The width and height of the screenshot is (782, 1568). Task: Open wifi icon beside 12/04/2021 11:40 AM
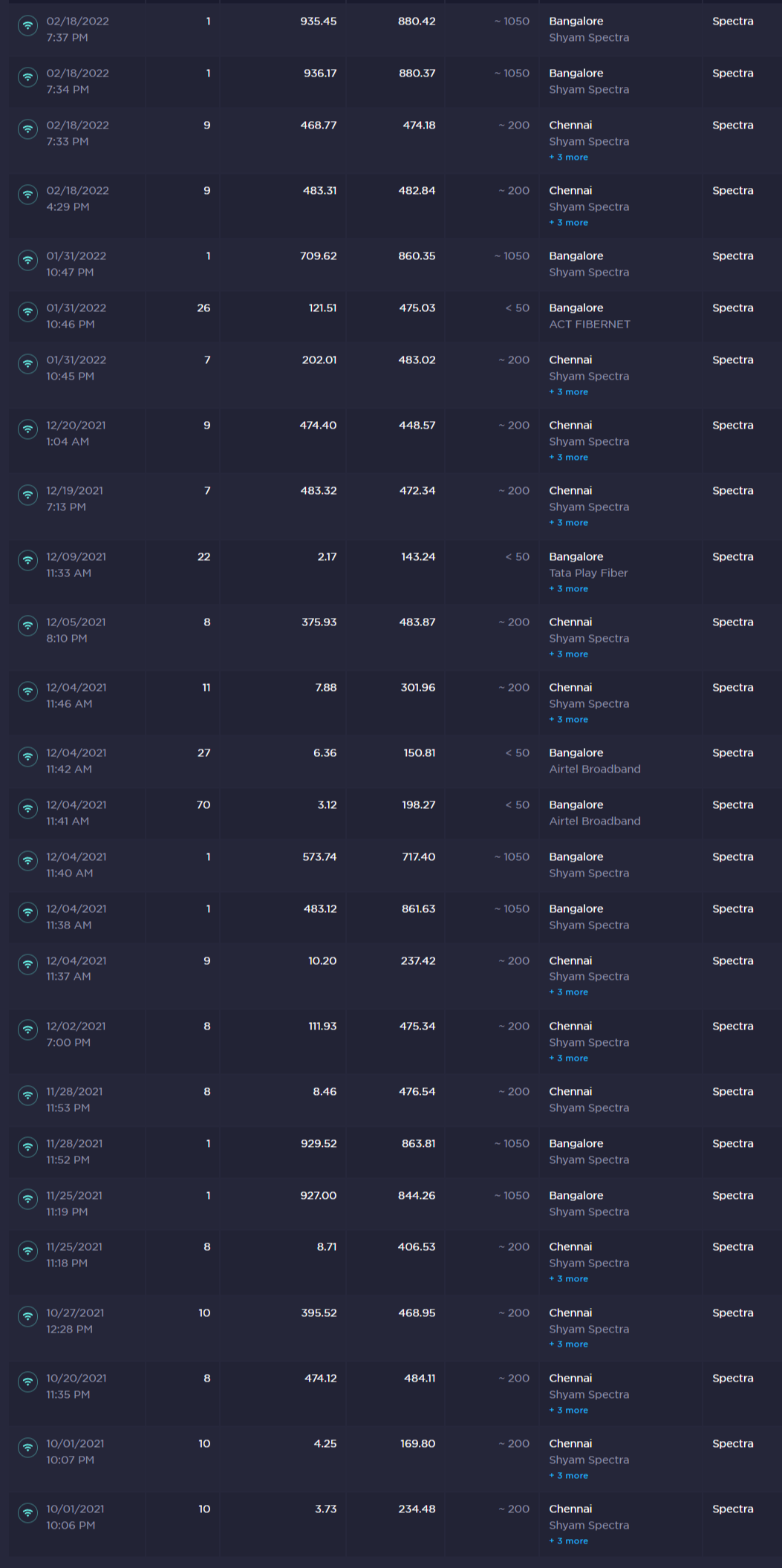click(28, 861)
